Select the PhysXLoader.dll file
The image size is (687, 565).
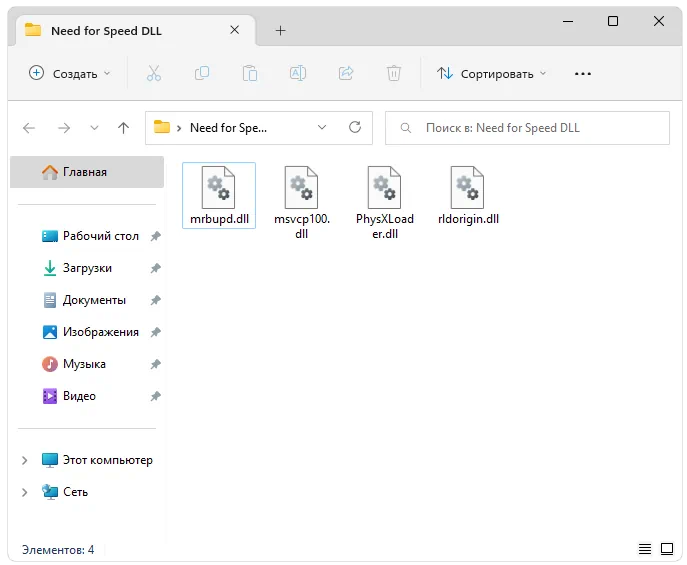pyautogui.click(x=385, y=203)
